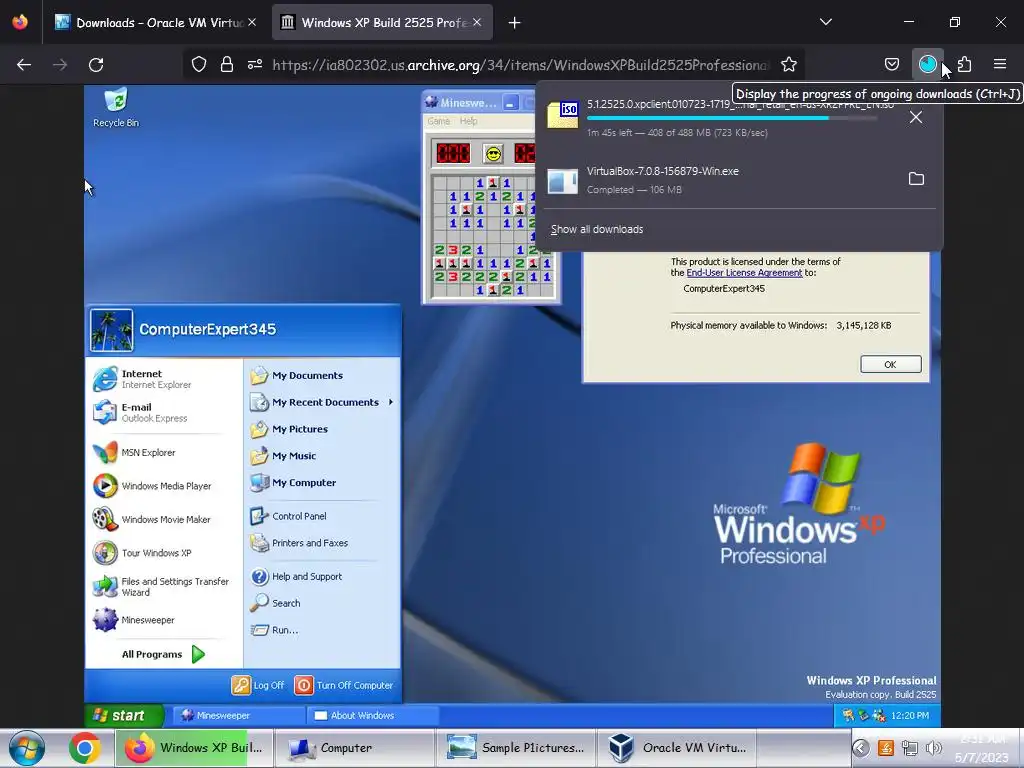
Task: Expand All Programs list
Action: 163,654
